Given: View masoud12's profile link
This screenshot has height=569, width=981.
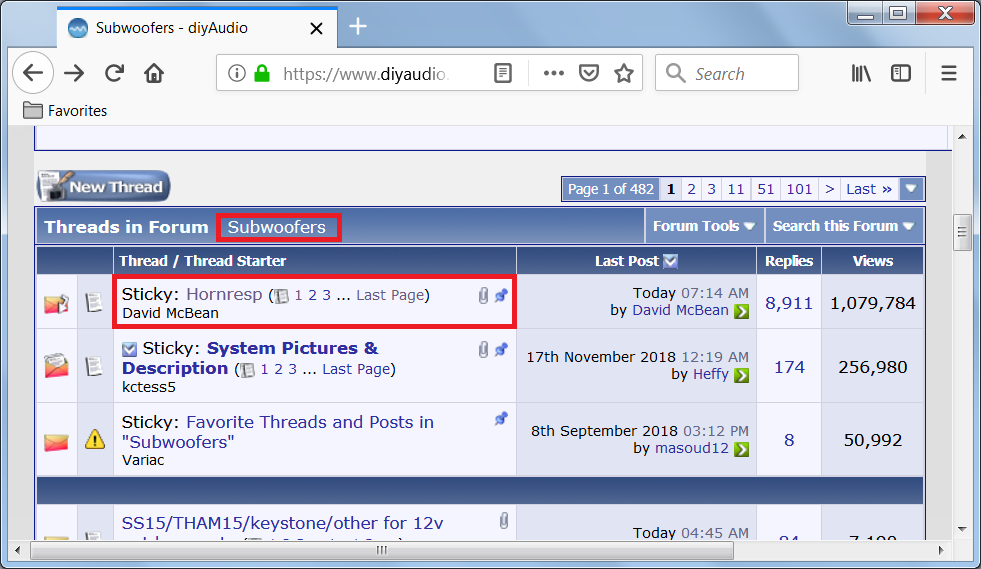Looking at the screenshot, I should tap(692, 448).
